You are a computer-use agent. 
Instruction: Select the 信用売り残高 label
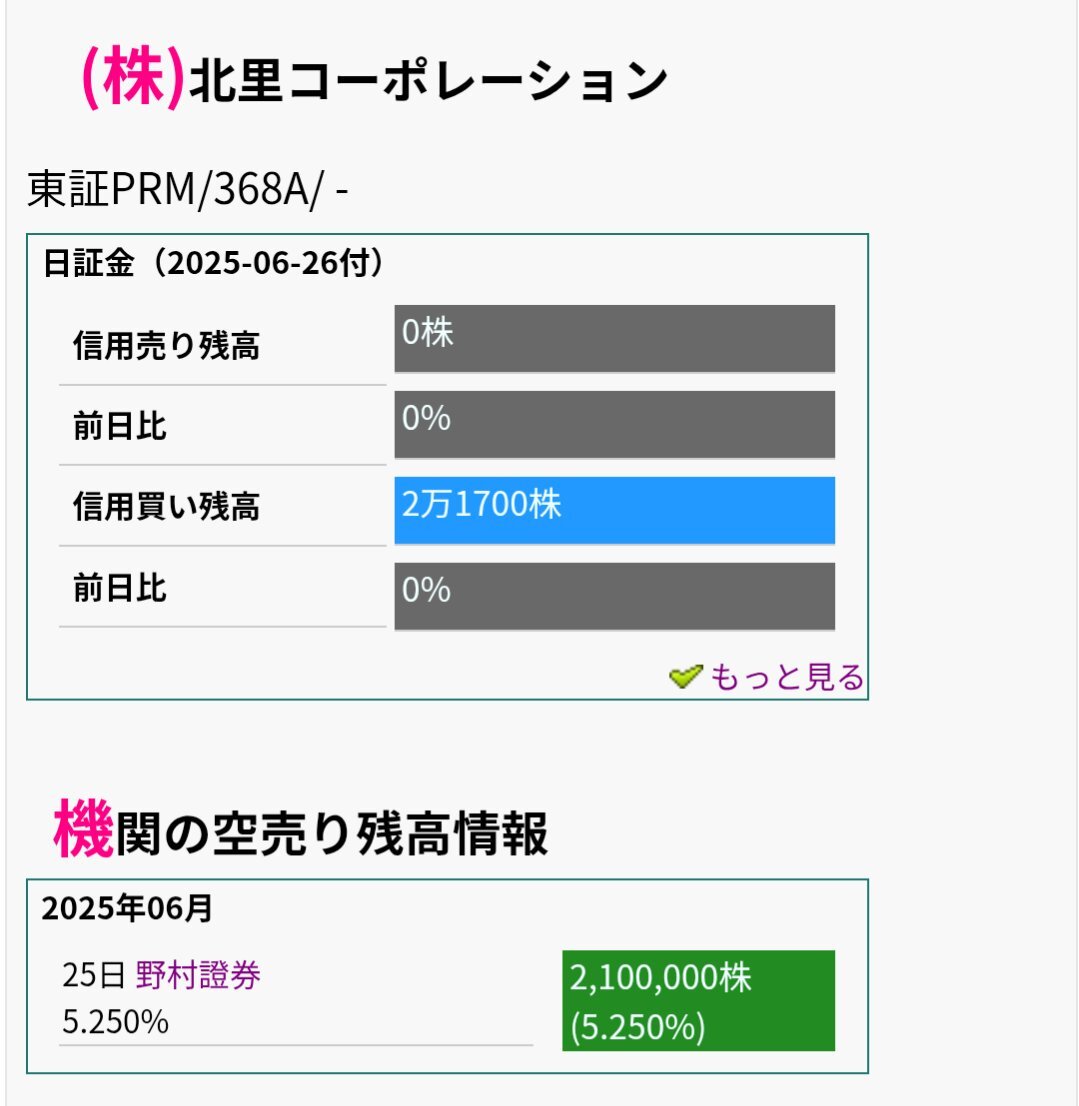coord(166,346)
